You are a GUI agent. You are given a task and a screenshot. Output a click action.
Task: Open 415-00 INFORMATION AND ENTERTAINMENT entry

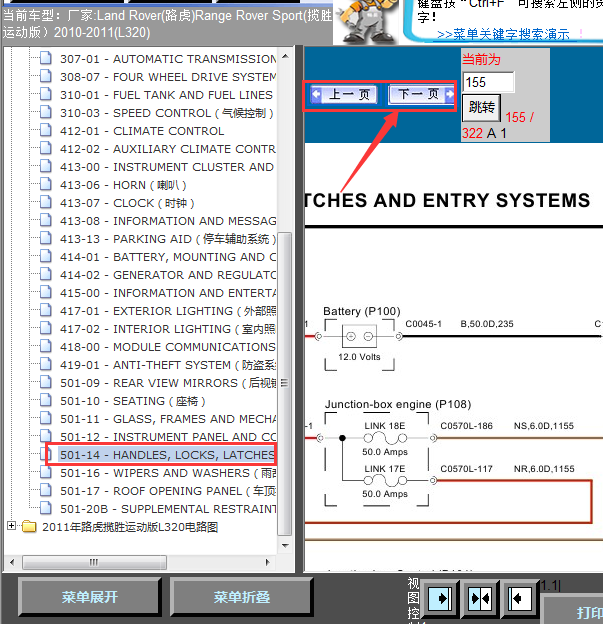(168, 293)
